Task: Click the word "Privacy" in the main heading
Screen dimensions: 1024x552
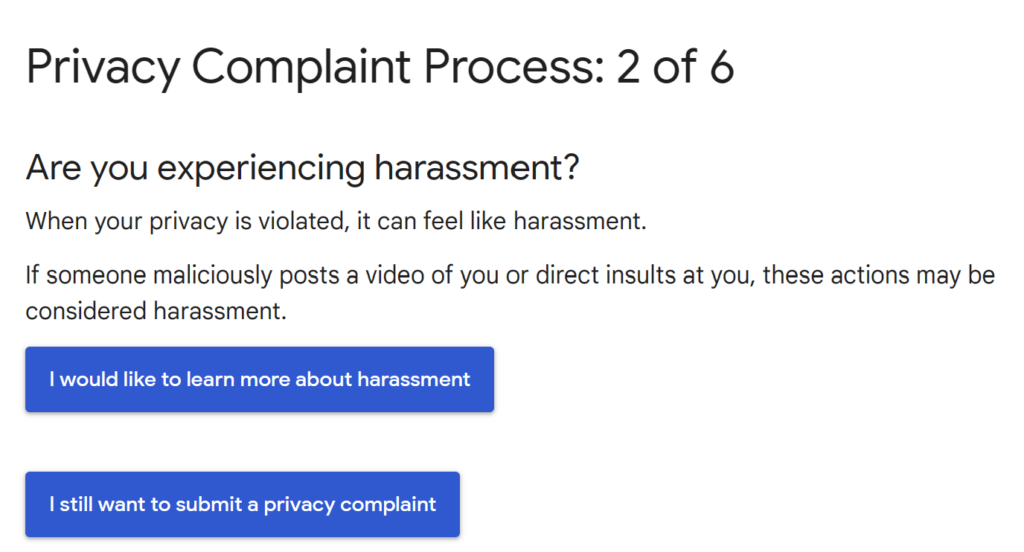Action: [102, 67]
